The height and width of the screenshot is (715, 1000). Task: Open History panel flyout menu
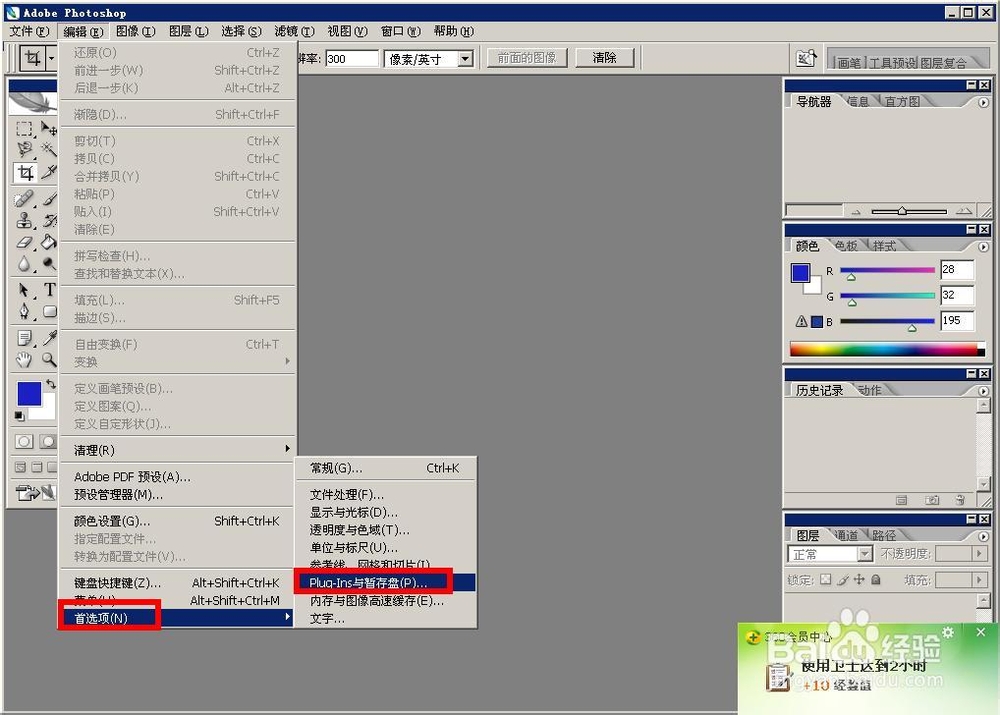[983, 390]
